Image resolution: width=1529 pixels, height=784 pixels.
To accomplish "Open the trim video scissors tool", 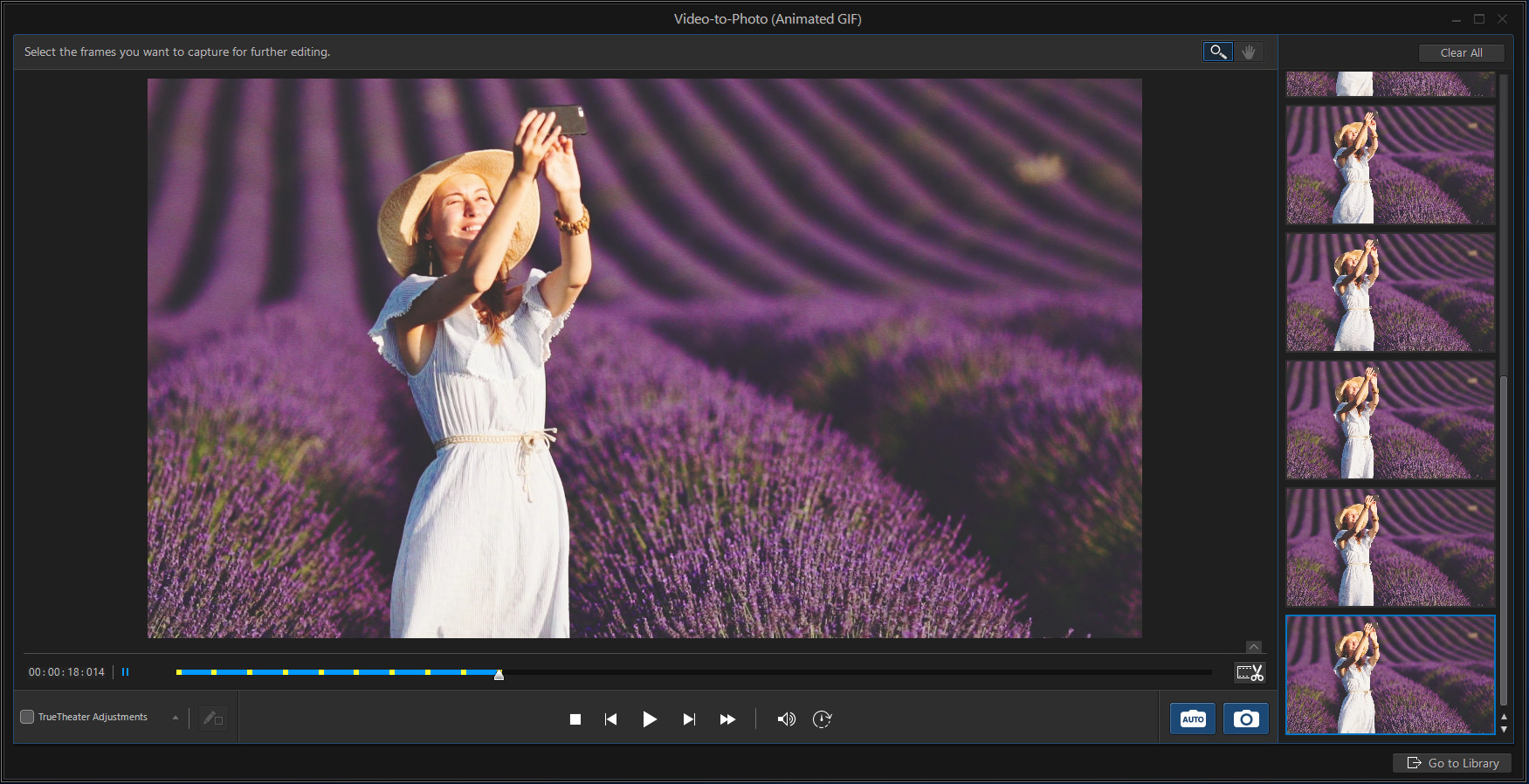I will coord(1250,672).
